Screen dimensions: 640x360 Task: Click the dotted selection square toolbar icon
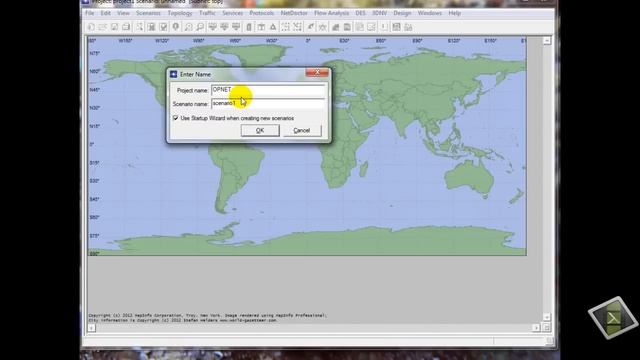click(286, 27)
